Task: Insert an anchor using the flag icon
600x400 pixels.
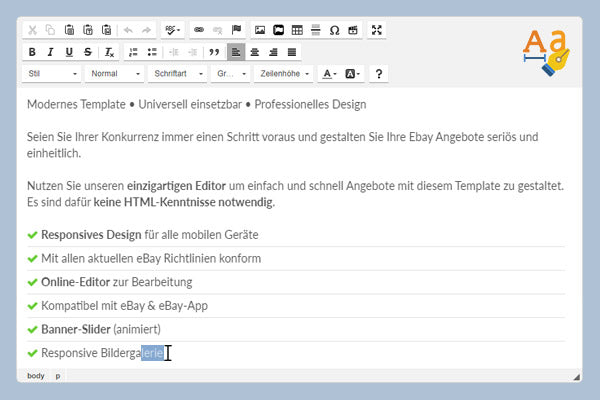Action: (x=235, y=30)
